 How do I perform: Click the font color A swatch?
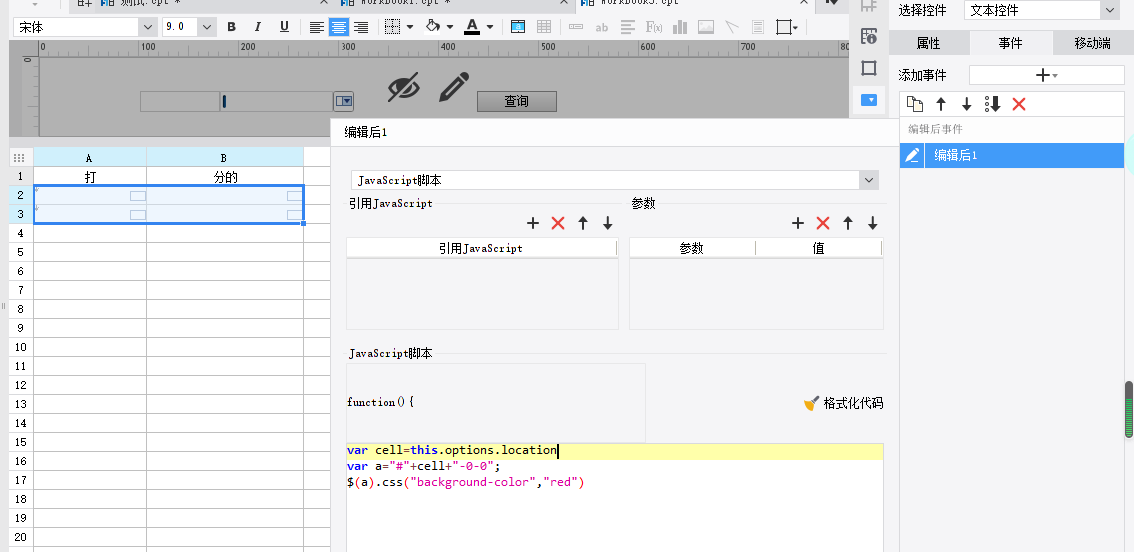[472, 27]
